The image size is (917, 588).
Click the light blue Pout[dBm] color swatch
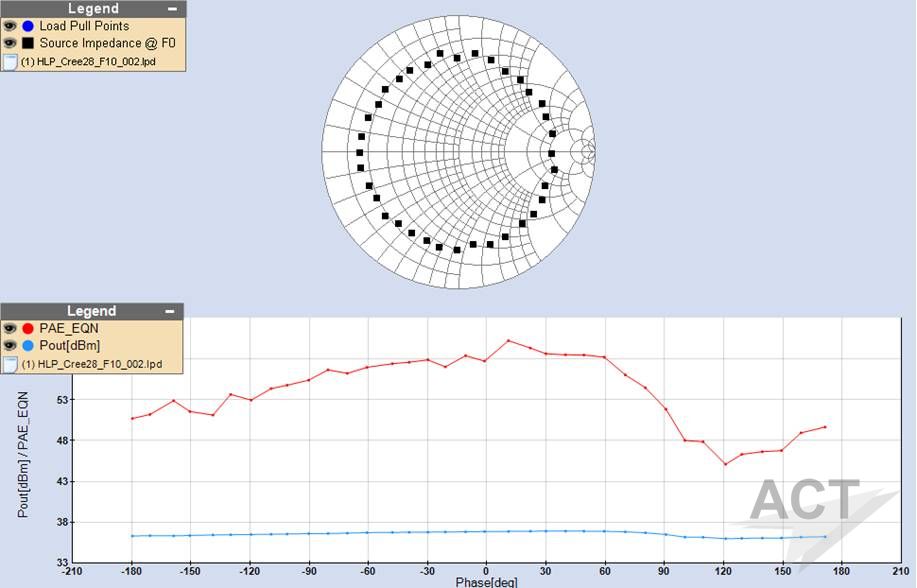27,345
